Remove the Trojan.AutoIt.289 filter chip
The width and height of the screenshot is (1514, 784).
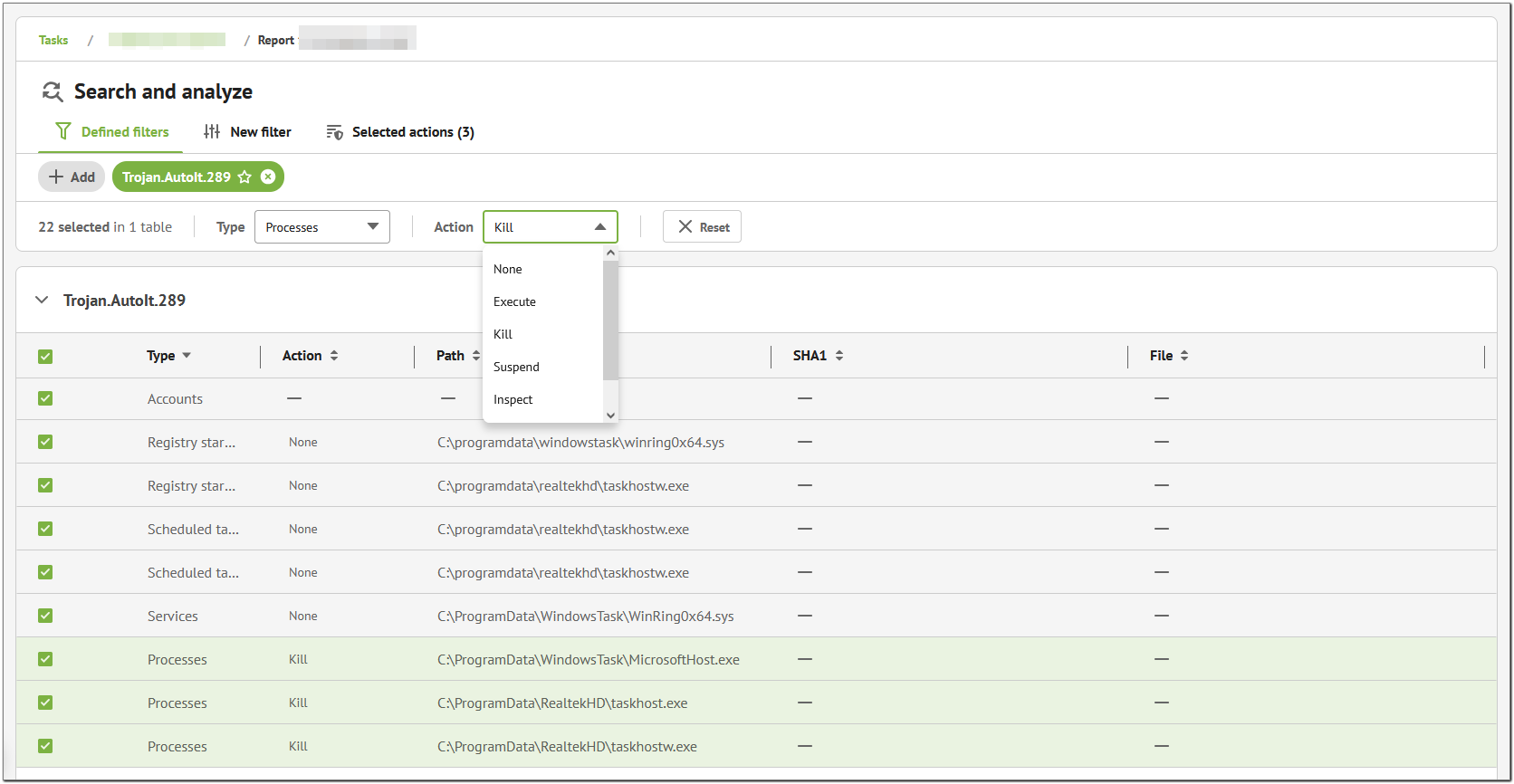pos(268,177)
